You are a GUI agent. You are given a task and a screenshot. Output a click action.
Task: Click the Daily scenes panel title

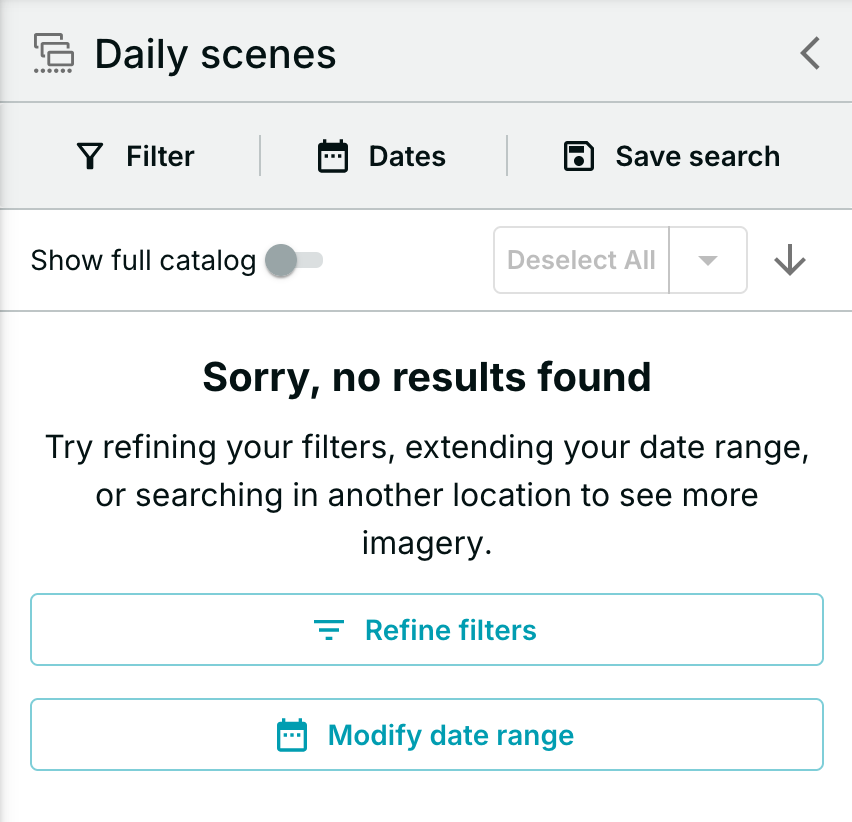(215, 54)
